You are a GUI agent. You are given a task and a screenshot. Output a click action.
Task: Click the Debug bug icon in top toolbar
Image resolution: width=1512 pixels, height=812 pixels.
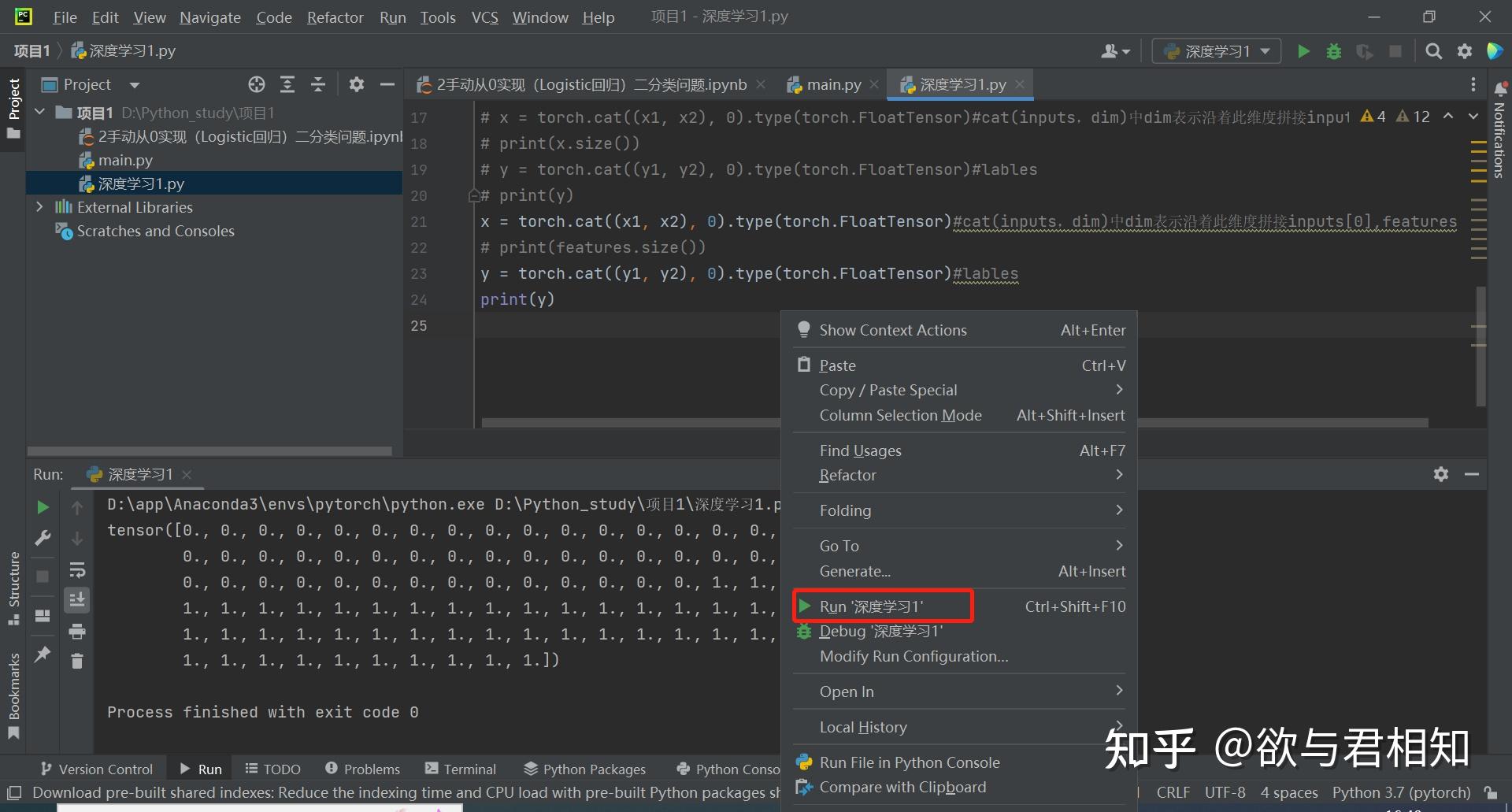point(1334,51)
